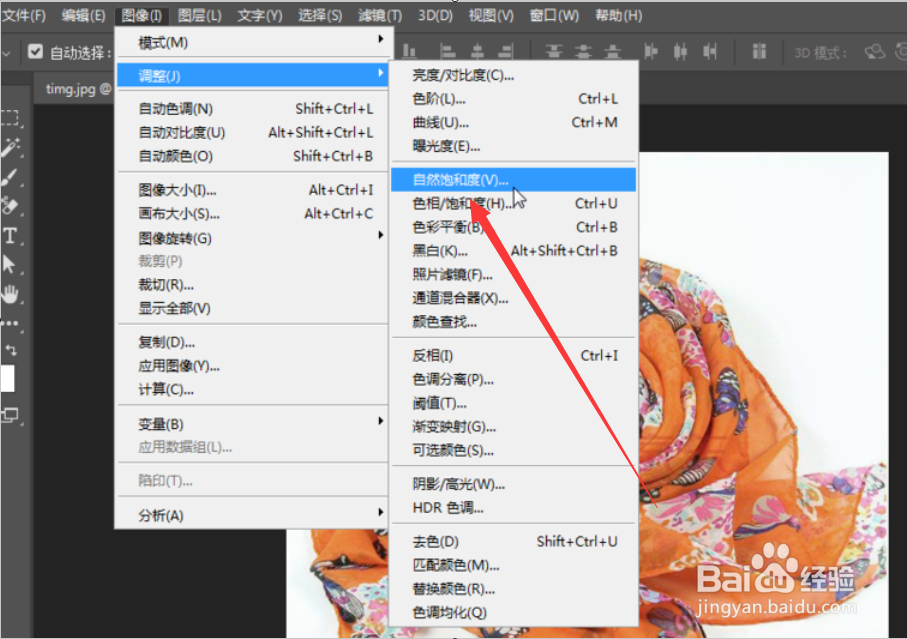Image resolution: width=907 pixels, height=639 pixels.
Task: Open the 帮助(H) menu
Action: (618, 16)
